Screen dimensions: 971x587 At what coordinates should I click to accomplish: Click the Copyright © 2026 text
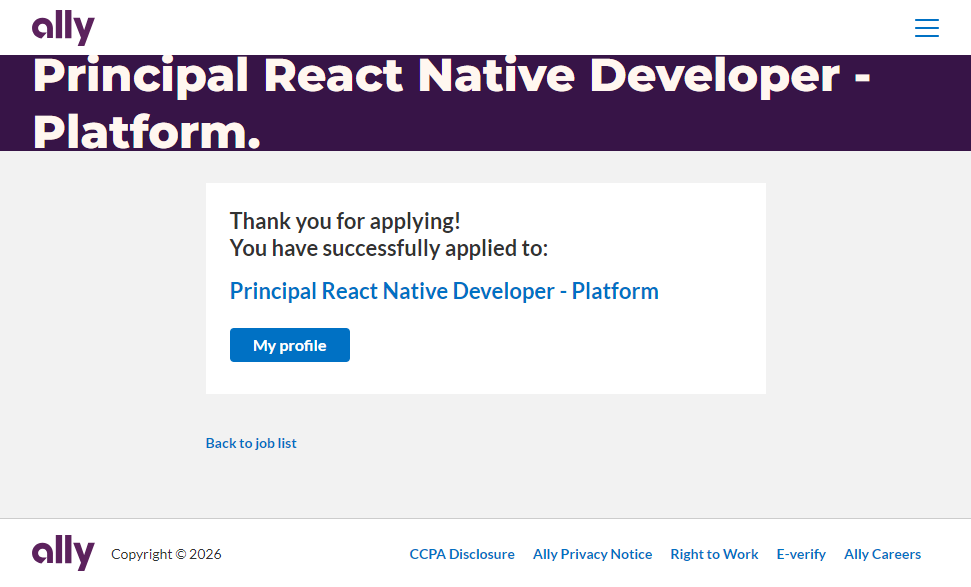coord(166,554)
